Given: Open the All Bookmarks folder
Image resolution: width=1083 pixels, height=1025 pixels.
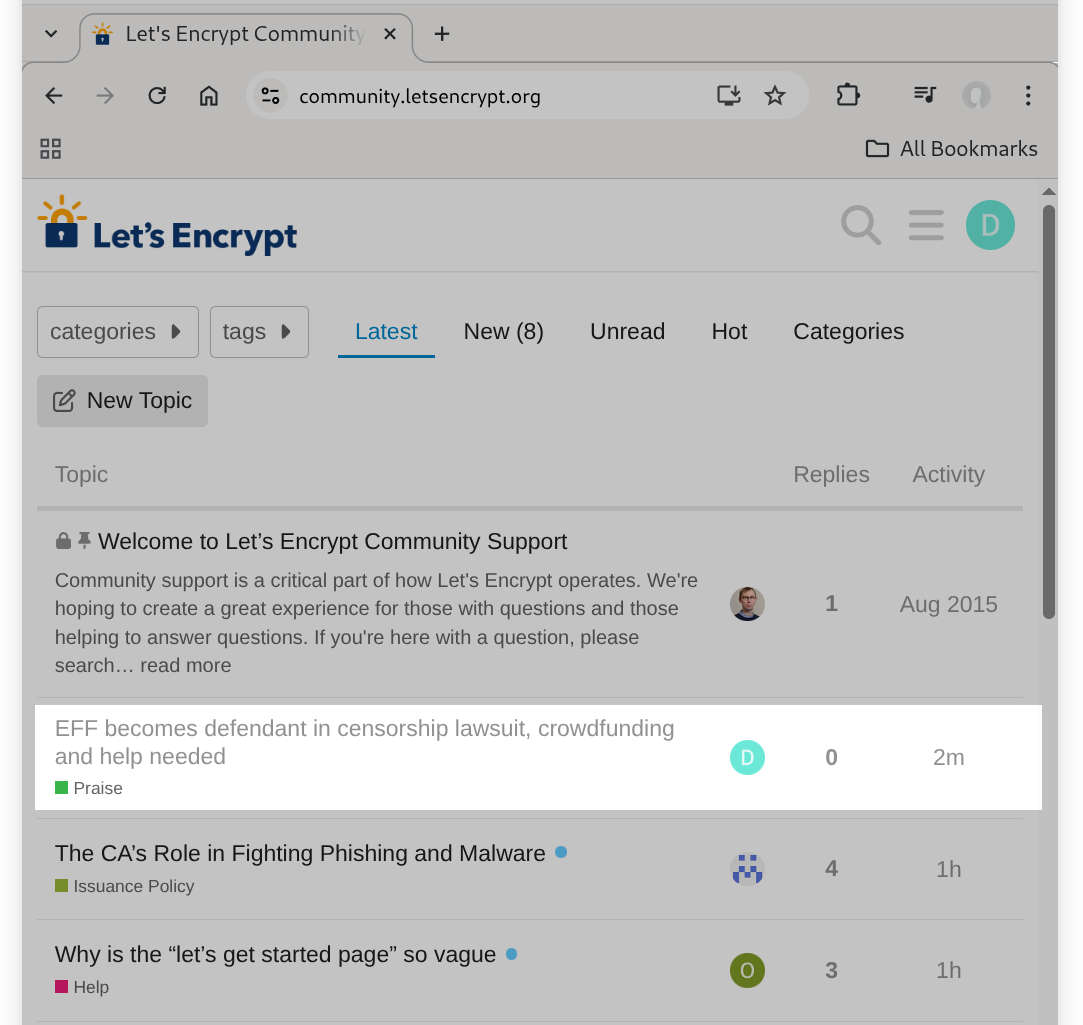Looking at the screenshot, I should click(x=950, y=148).
